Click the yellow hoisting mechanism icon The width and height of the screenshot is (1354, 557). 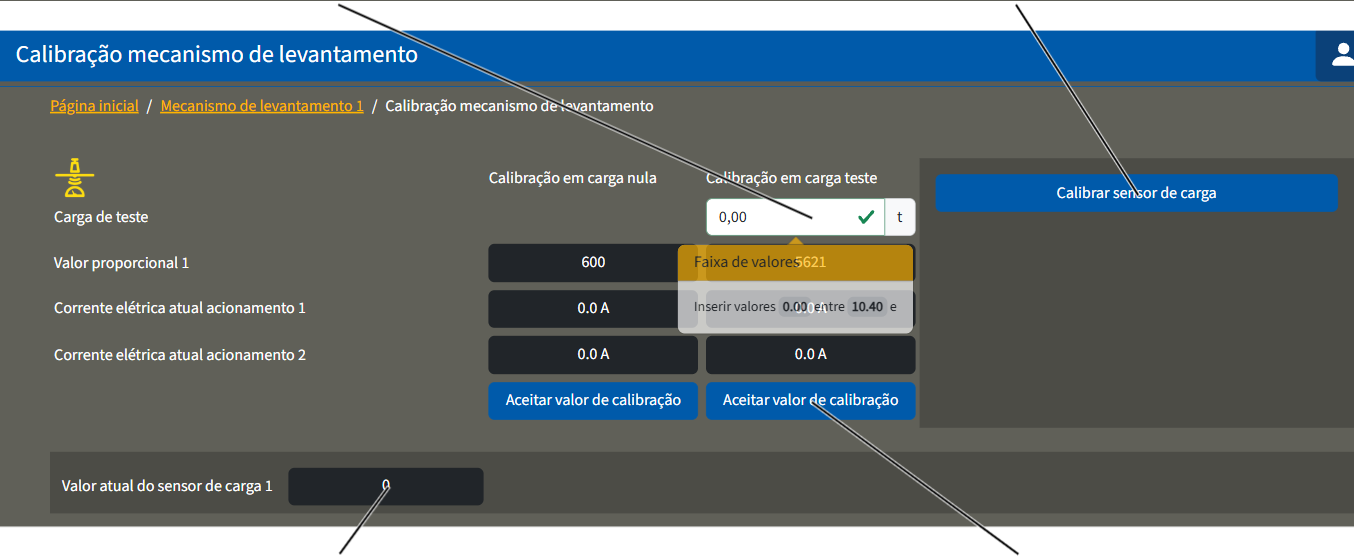(x=74, y=177)
